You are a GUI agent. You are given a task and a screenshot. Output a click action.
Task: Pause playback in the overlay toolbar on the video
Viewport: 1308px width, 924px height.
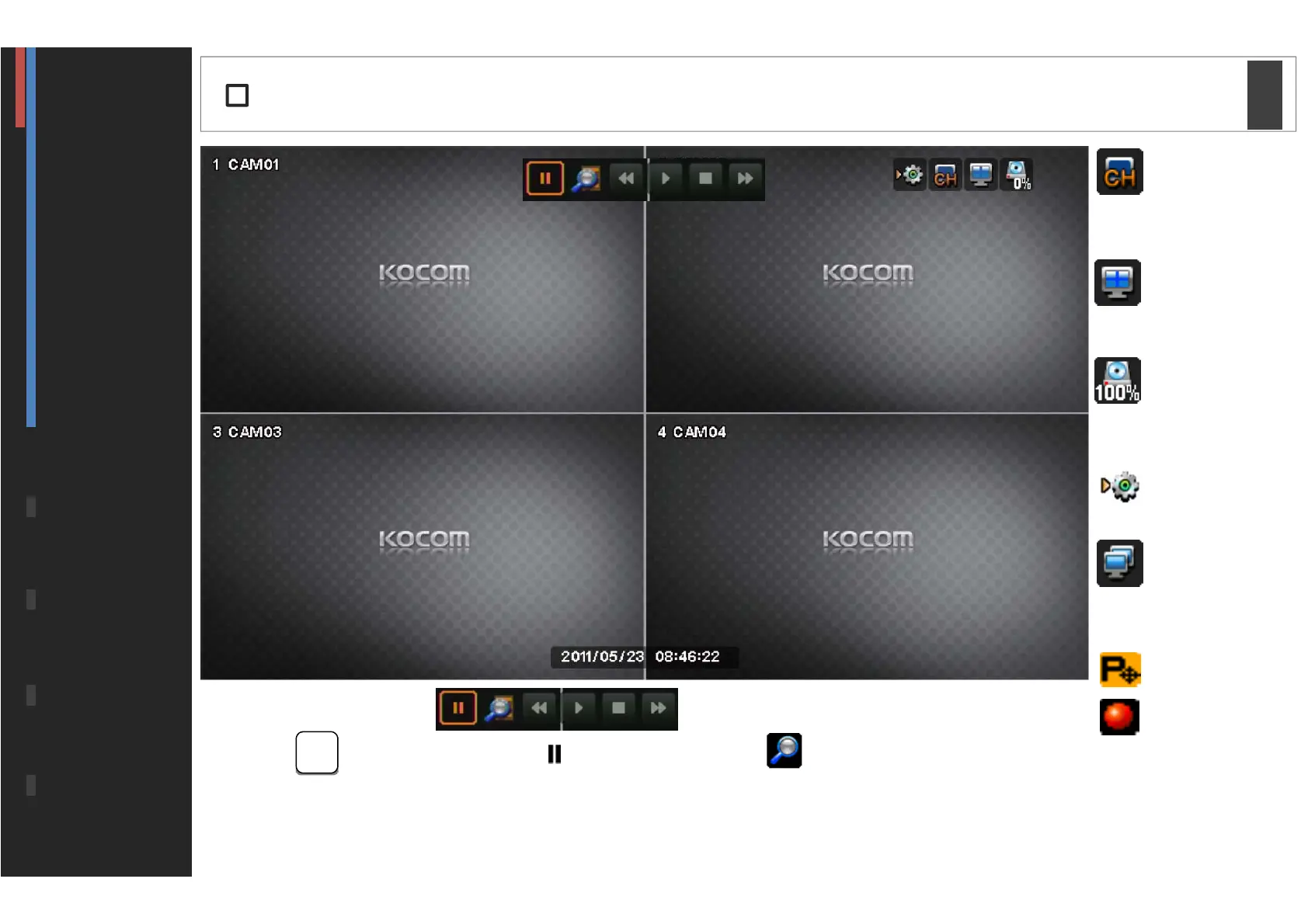(544, 179)
